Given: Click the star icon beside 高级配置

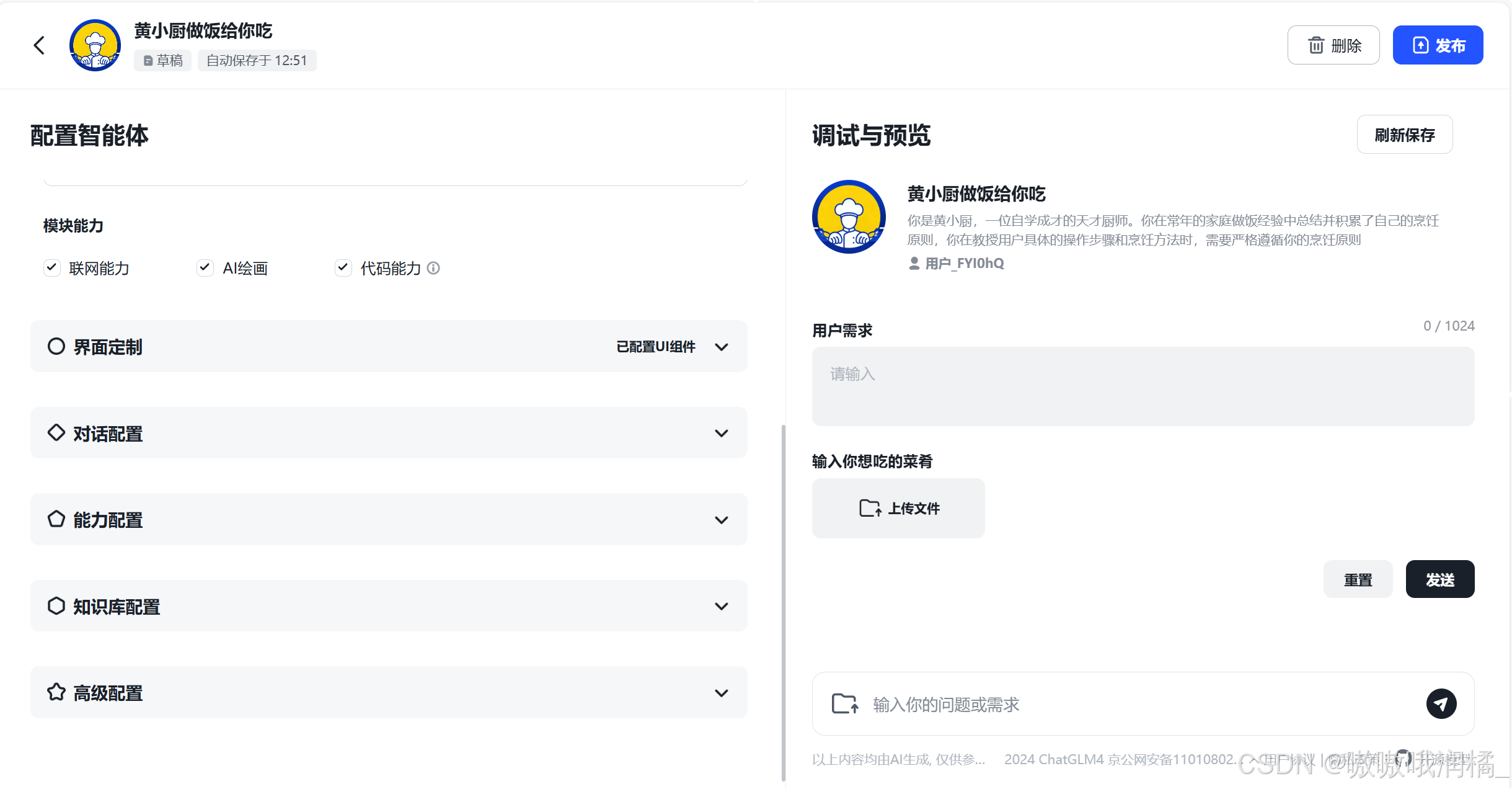Looking at the screenshot, I should [x=56, y=692].
